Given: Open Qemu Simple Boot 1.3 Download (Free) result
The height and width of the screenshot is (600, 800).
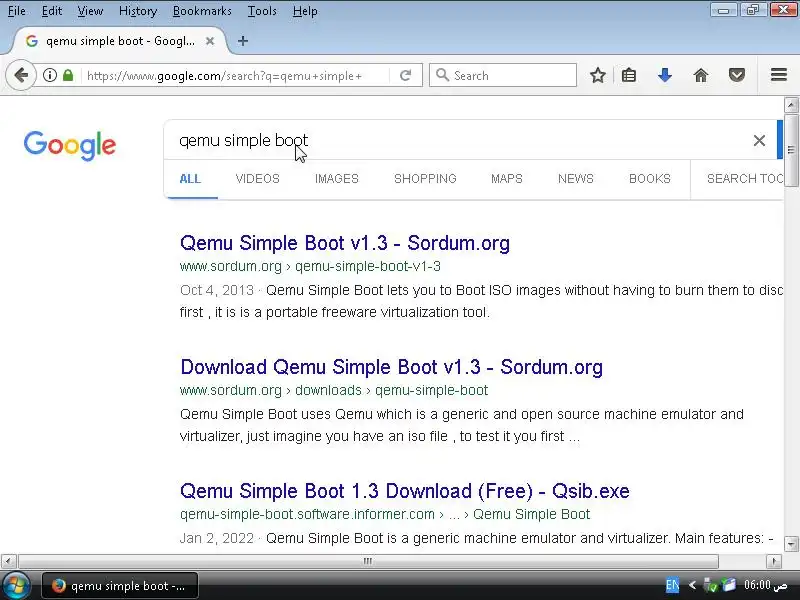Looking at the screenshot, I should pyautogui.click(x=405, y=491).
